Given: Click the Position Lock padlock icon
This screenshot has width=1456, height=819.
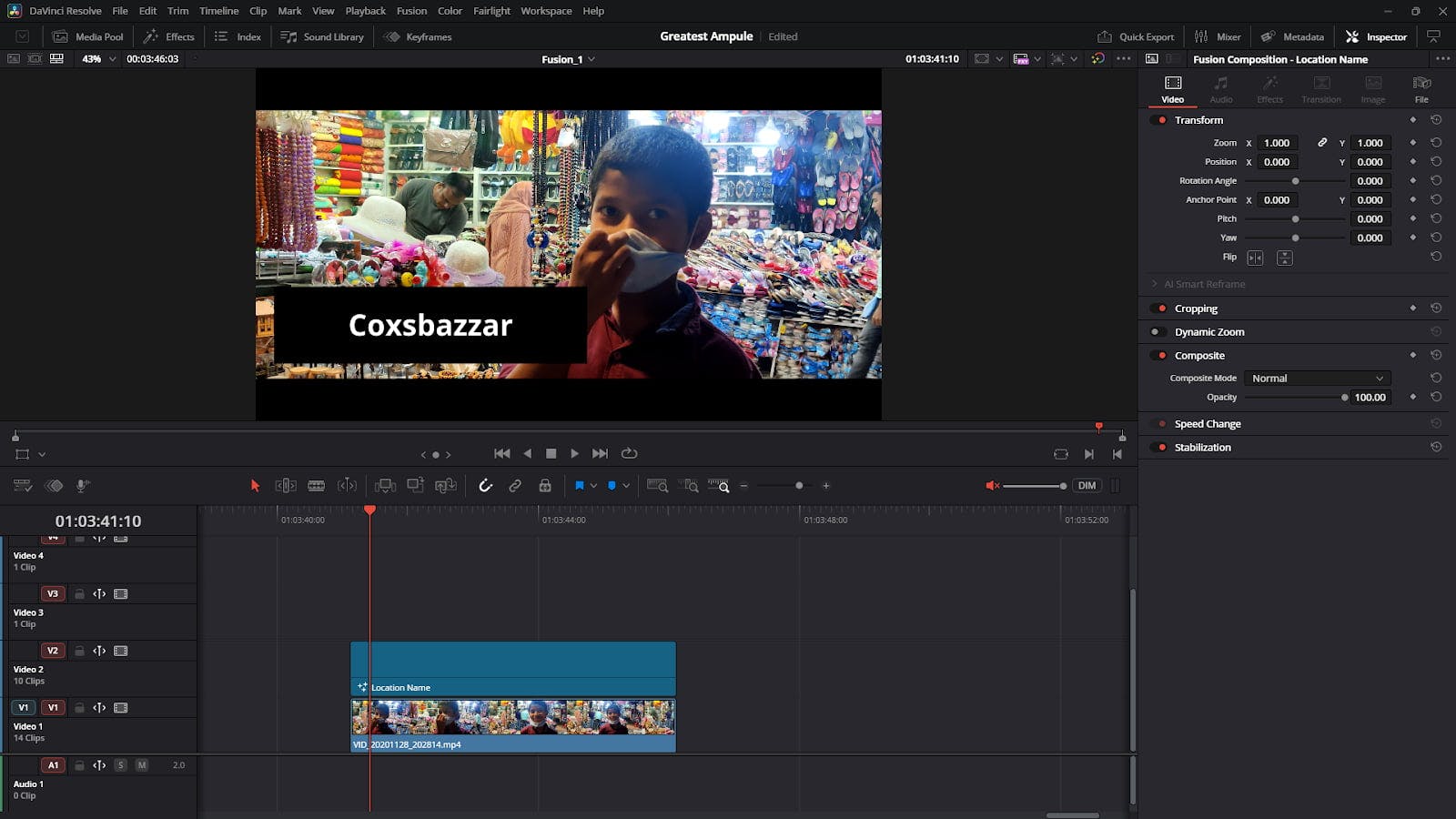Looking at the screenshot, I should tap(545, 486).
